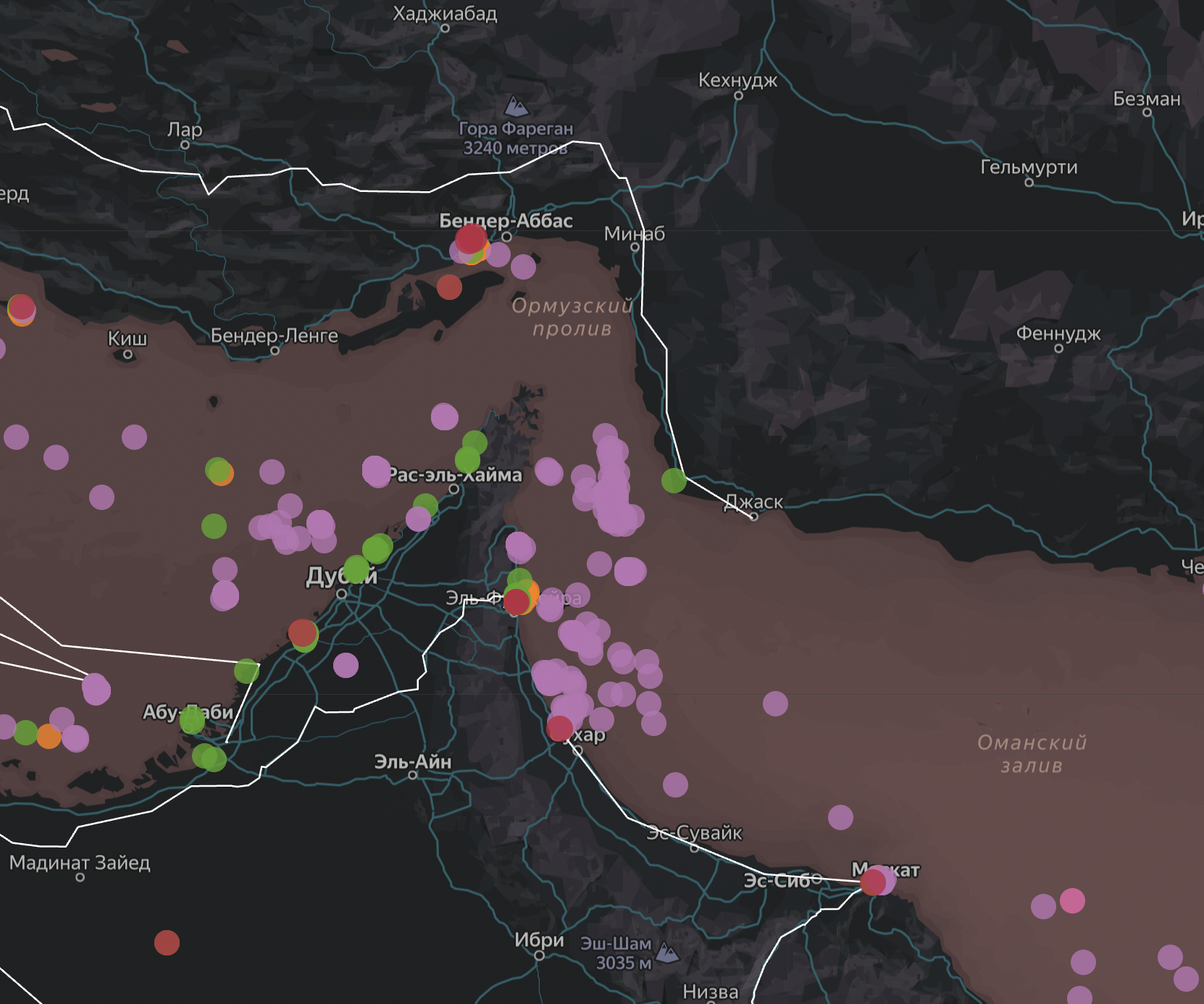
Task: Select the red marker at Маскат
Action: point(873,882)
